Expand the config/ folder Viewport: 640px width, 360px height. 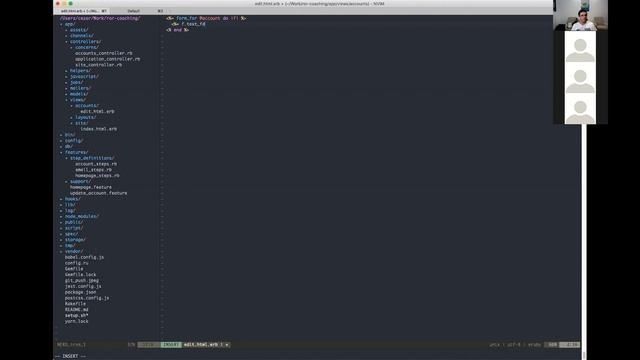coord(73,140)
